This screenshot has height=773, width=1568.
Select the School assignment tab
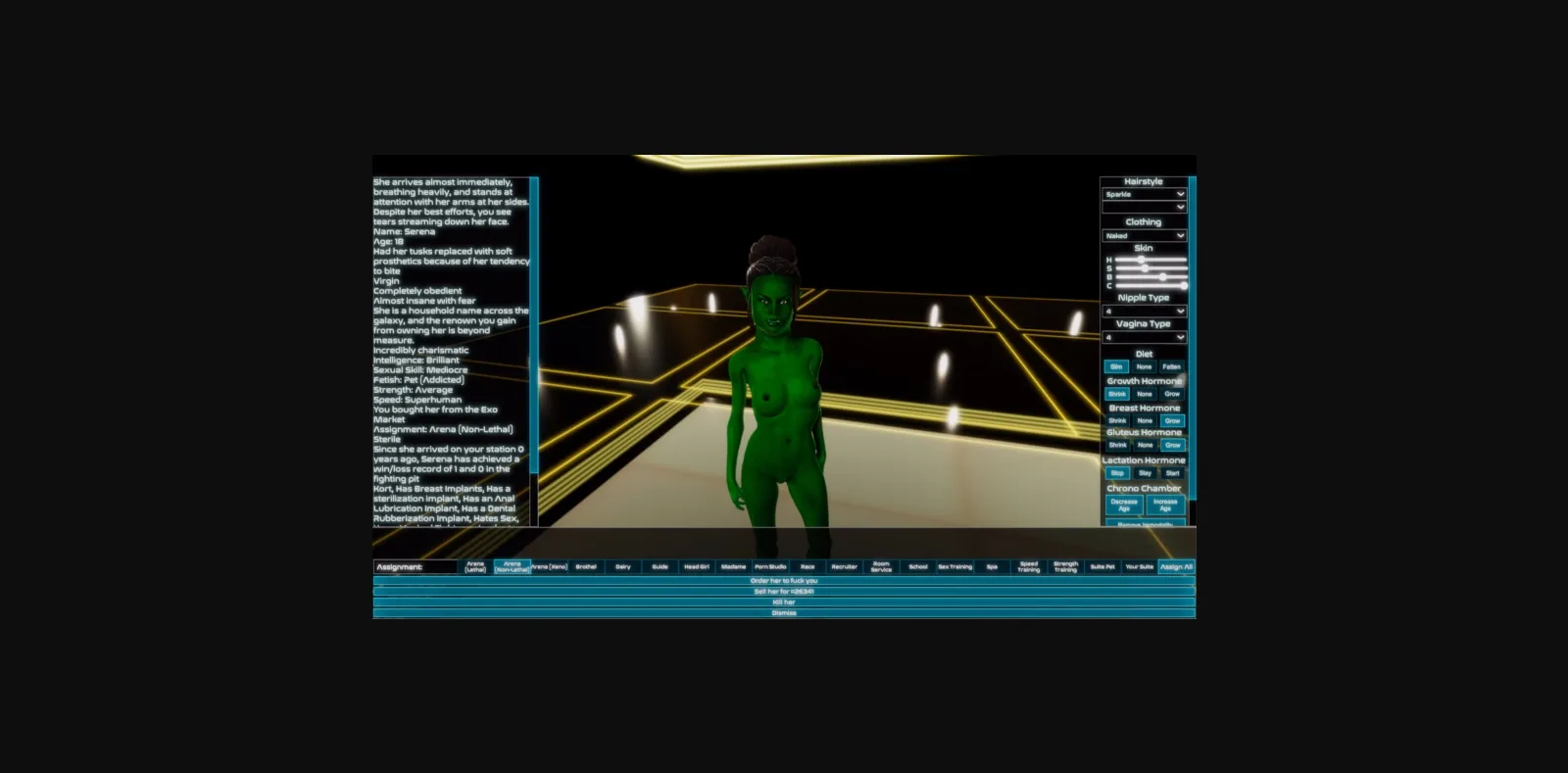pos(918,567)
